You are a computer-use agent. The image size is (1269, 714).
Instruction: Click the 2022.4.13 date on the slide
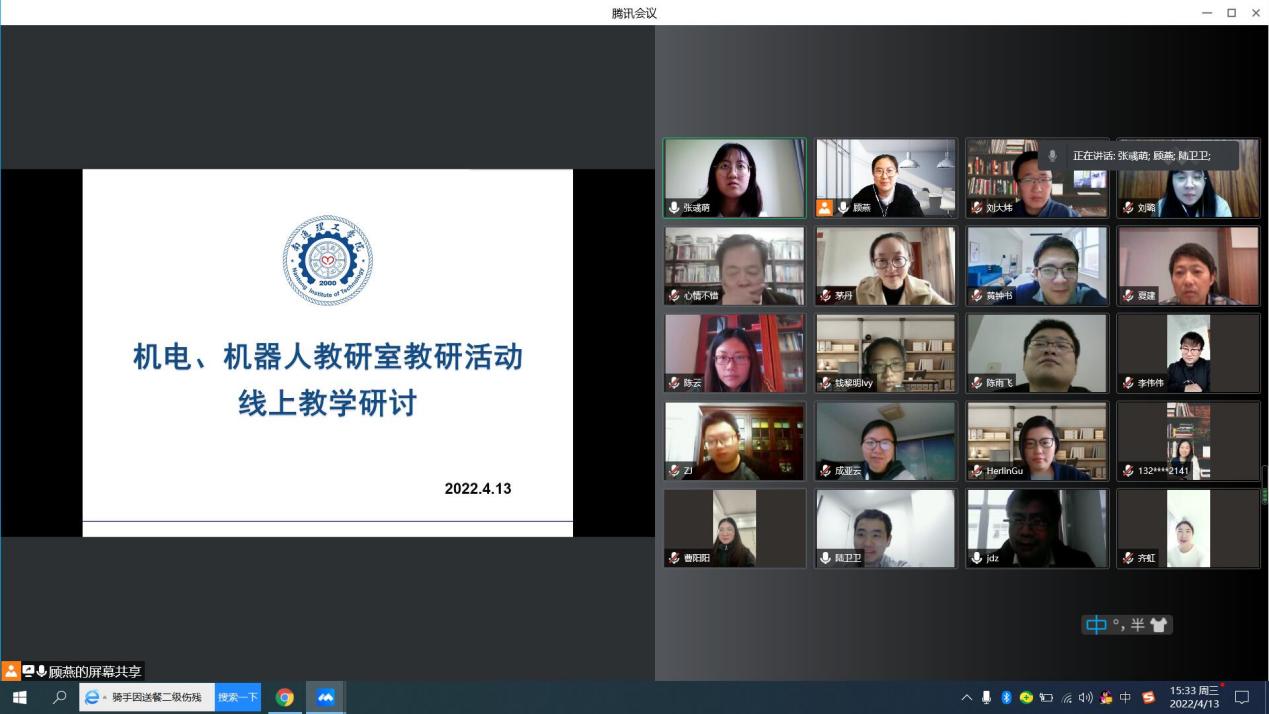click(x=478, y=489)
